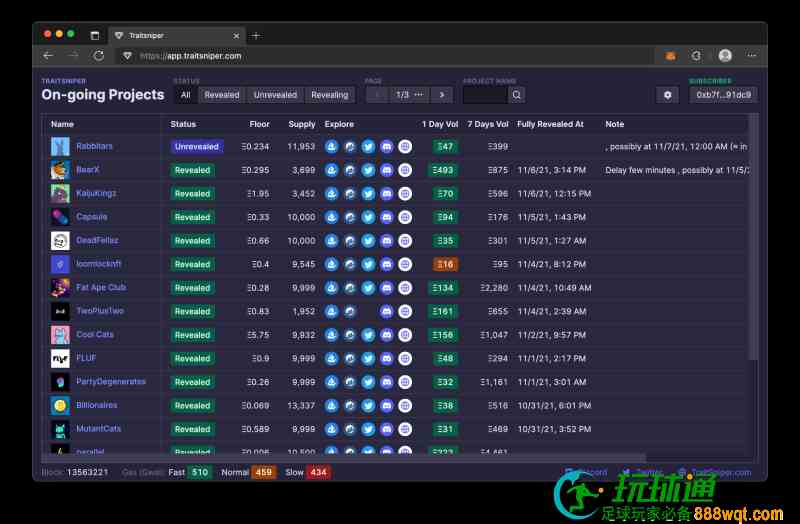Open refresh-style icon in DeadFellaz row

350,241
